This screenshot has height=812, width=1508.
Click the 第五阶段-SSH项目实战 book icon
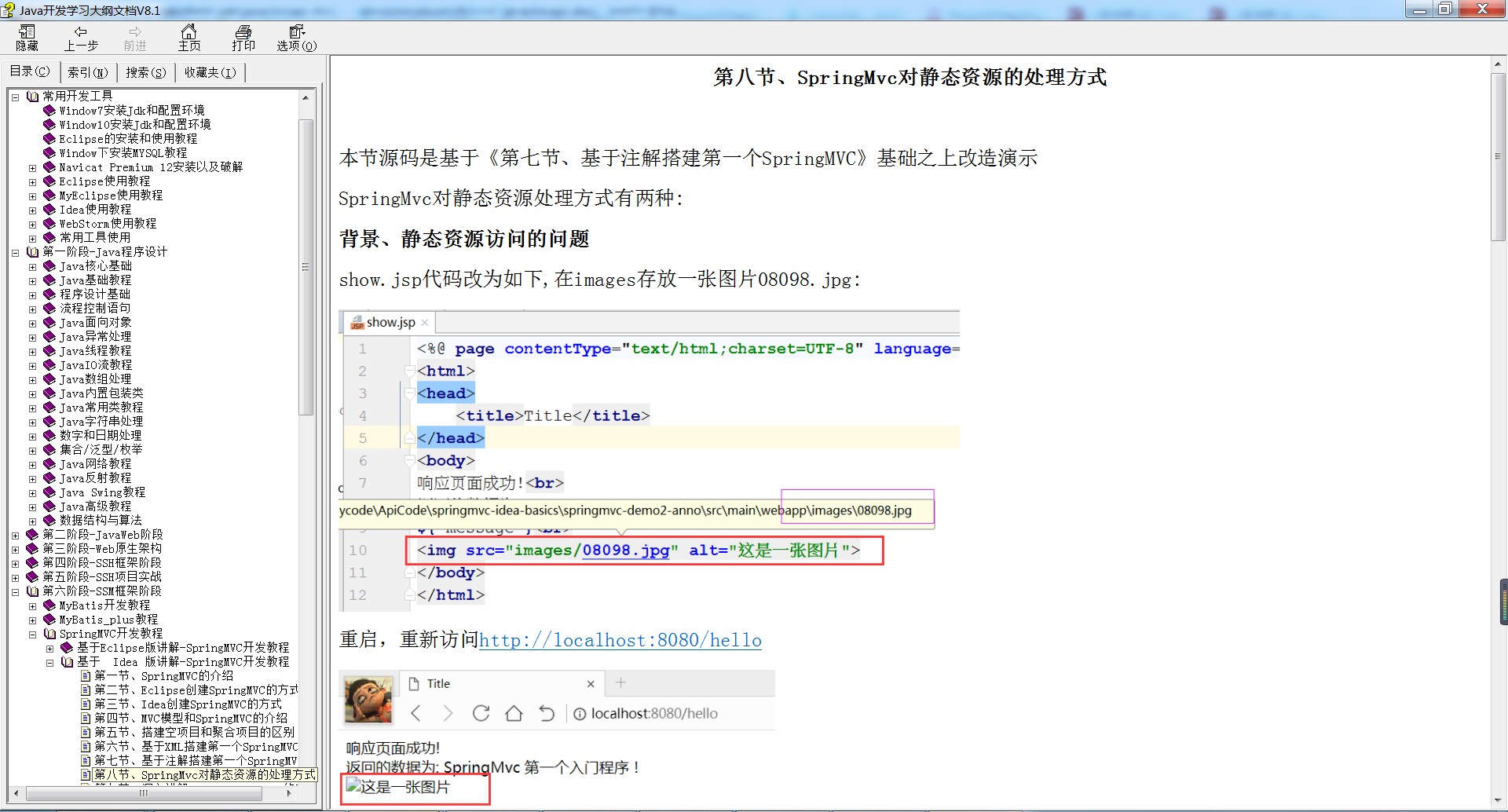pos(32,577)
